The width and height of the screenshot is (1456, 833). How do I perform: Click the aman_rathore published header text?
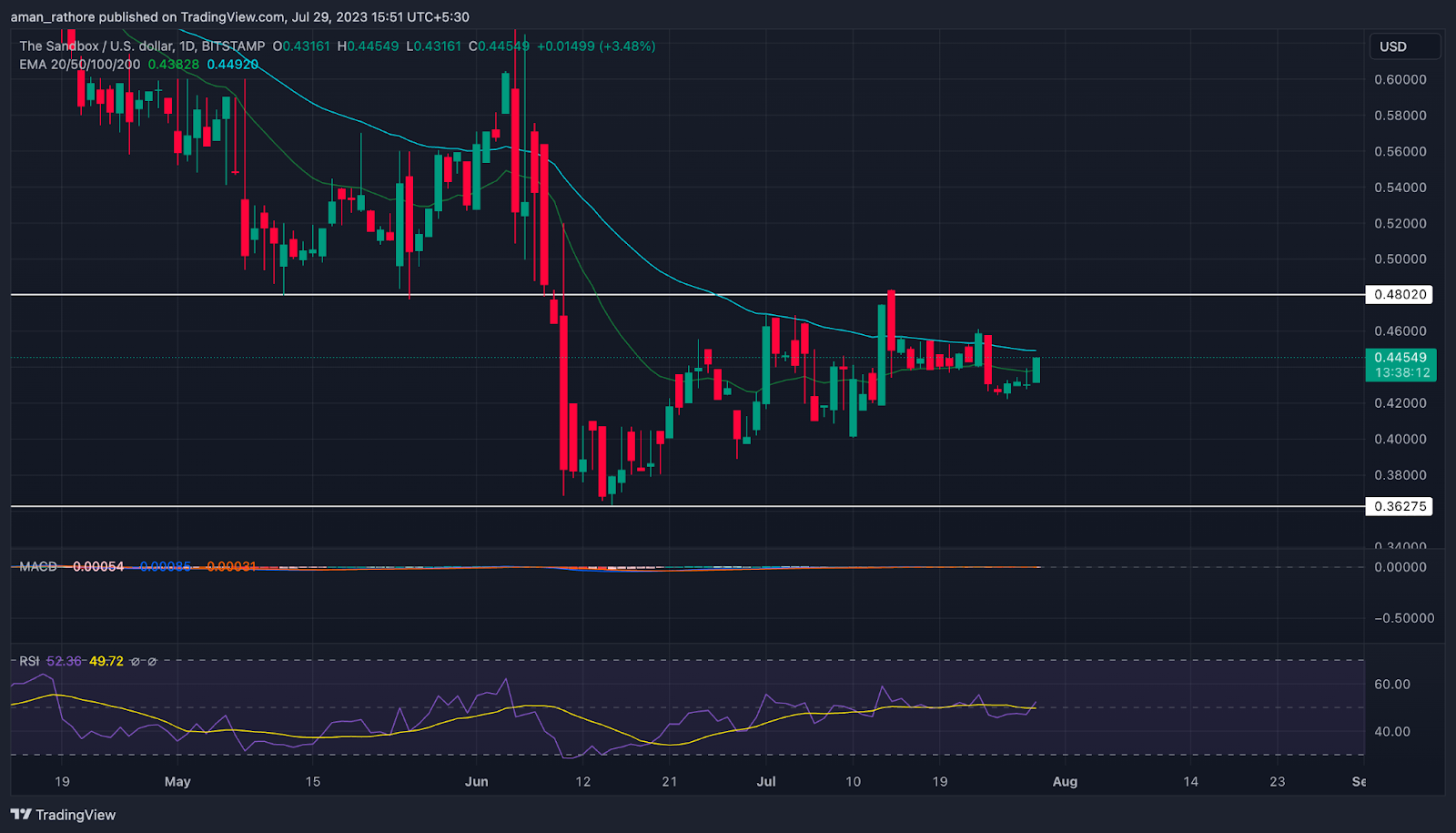click(x=240, y=16)
